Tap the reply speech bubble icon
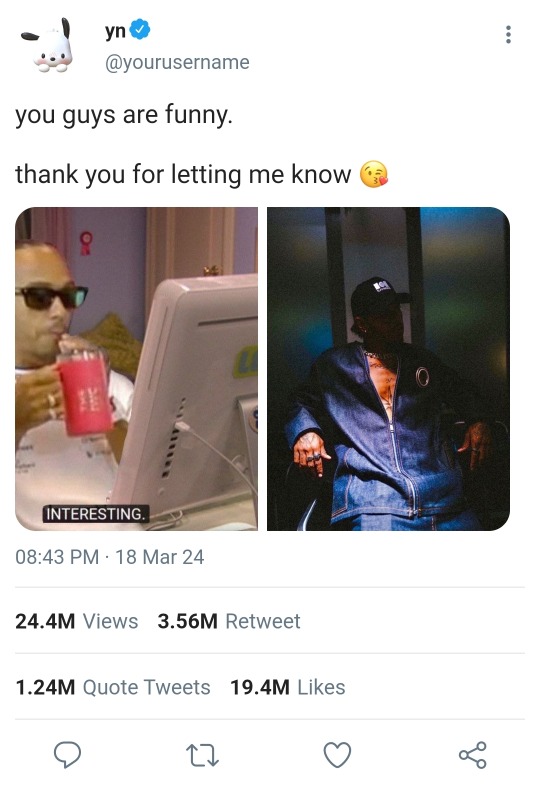 67,755
